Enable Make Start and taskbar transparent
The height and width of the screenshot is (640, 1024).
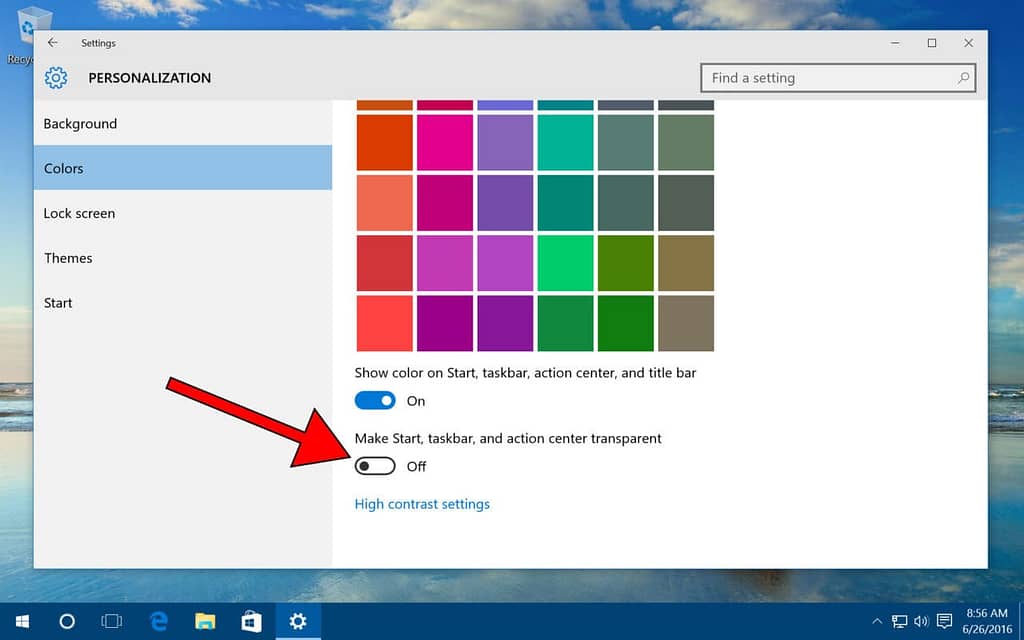(x=375, y=466)
